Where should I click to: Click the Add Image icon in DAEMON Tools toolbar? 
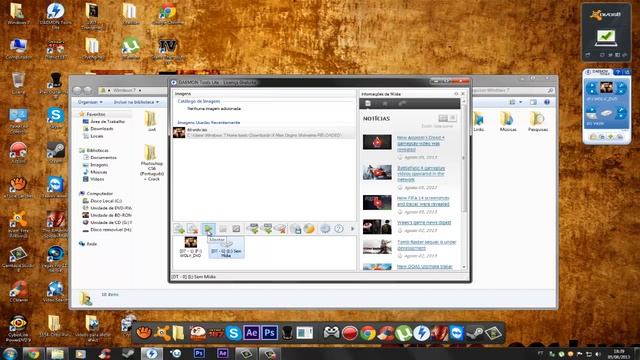click(179, 229)
